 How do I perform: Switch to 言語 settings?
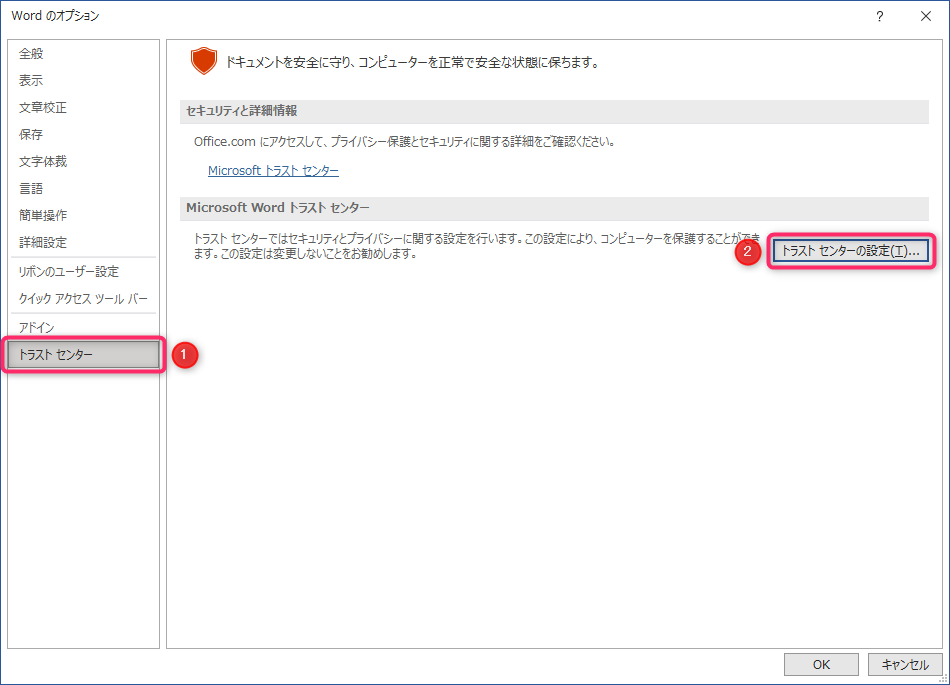[83, 188]
